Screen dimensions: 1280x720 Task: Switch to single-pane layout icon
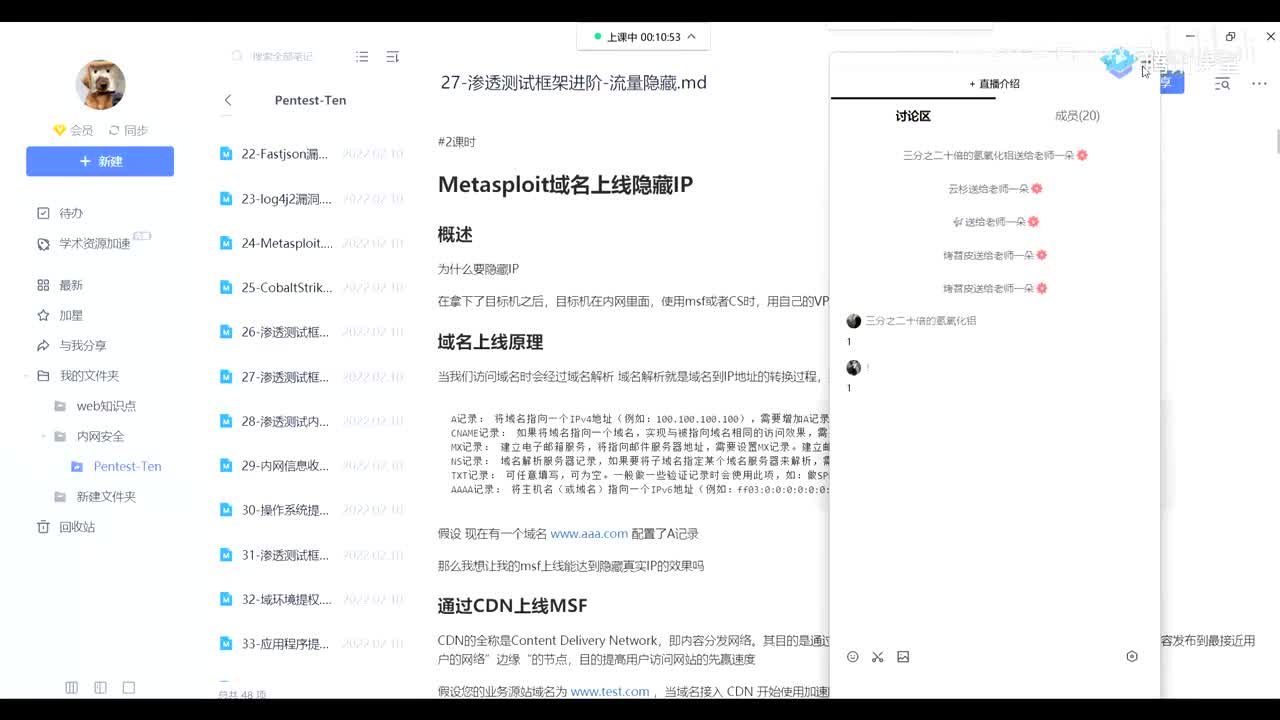click(129, 688)
